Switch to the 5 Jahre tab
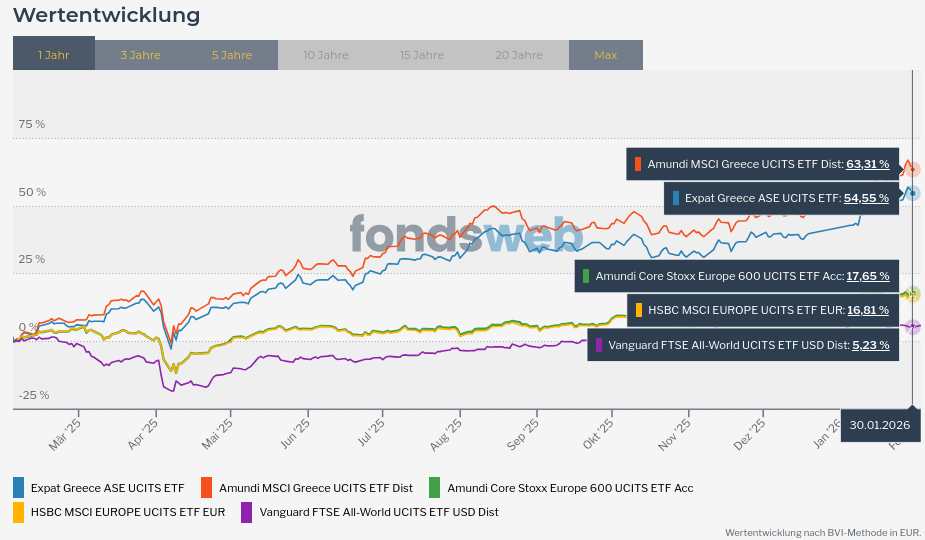This screenshot has width=925, height=540. pyautogui.click(x=232, y=55)
